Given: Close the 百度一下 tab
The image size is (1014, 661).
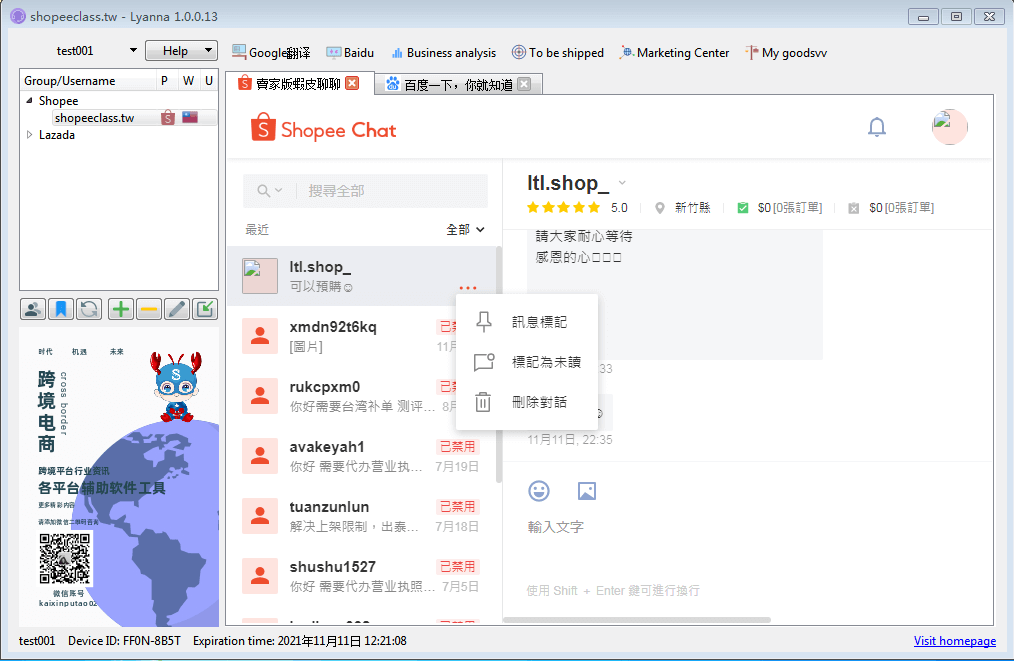Looking at the screenshot, I should pos(524,83).
